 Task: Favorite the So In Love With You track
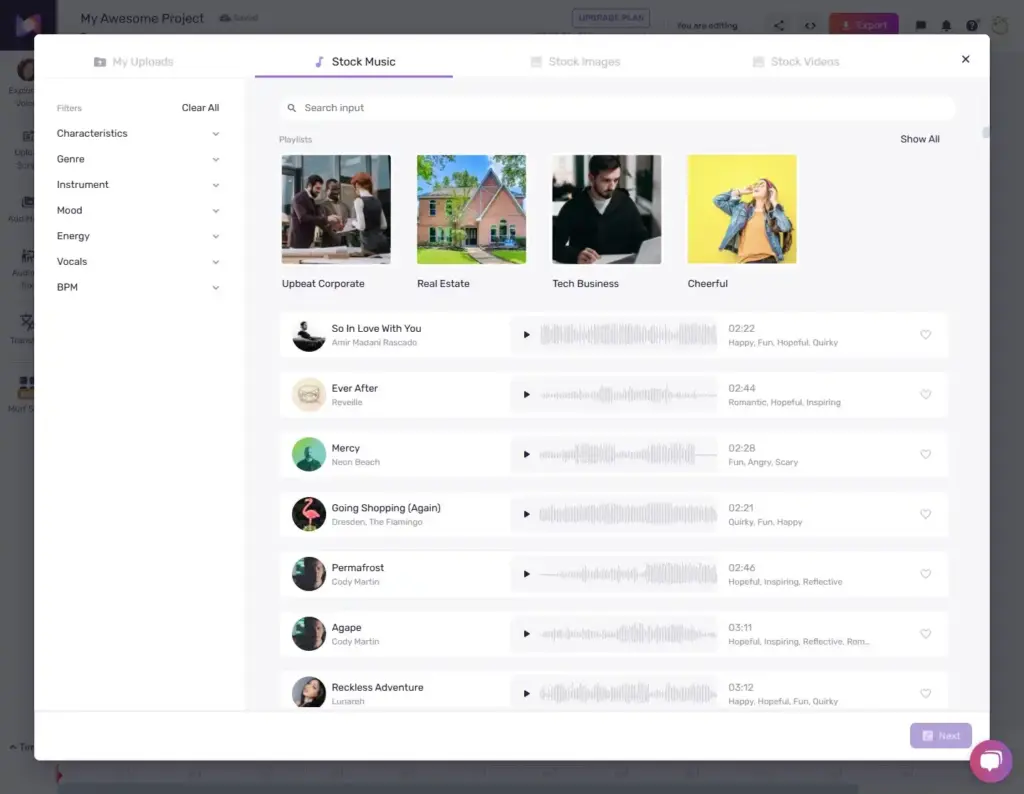[x=925, y=335]
